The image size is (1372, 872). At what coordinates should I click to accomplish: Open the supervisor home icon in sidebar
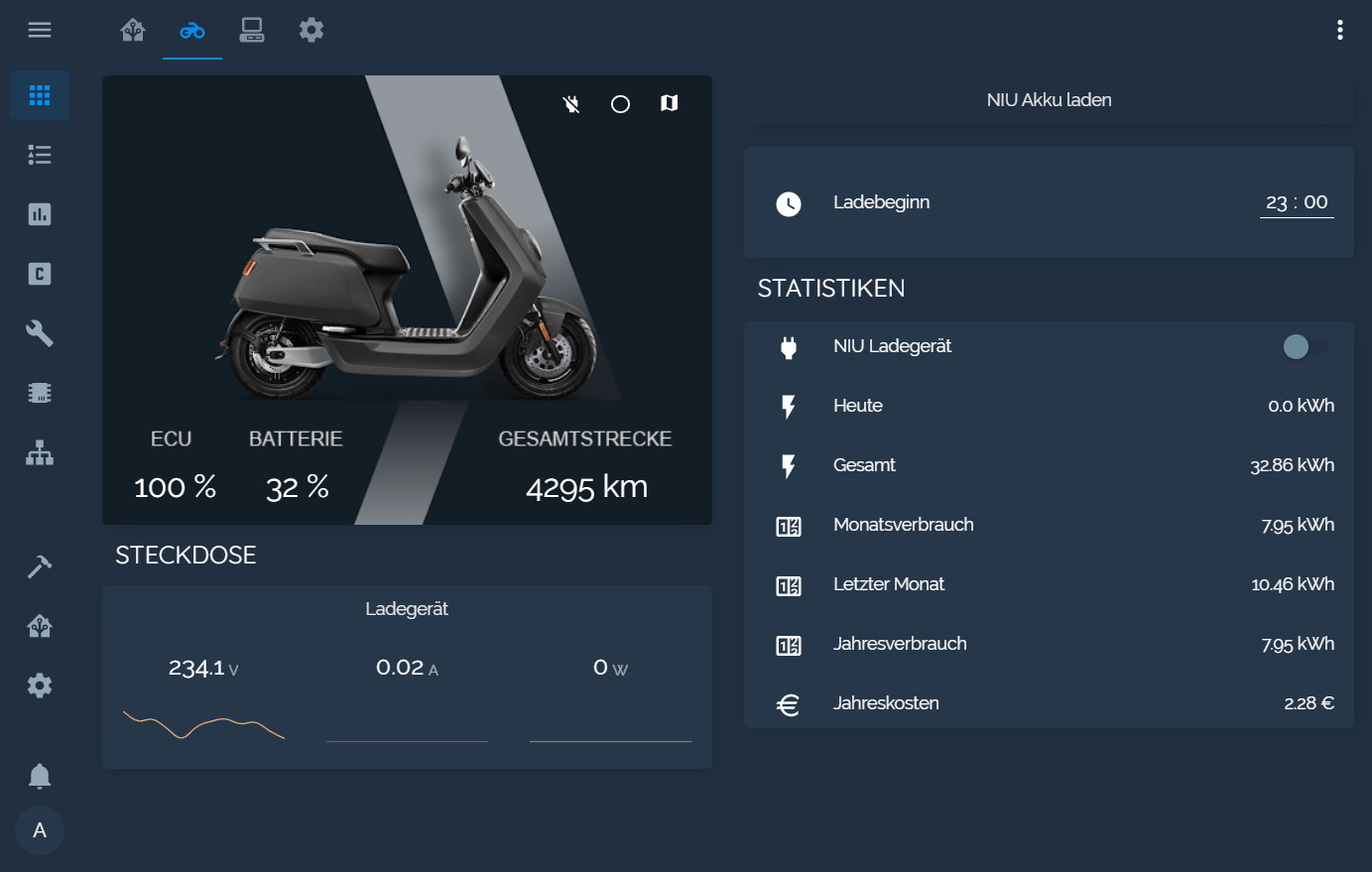tap(40, 626)
